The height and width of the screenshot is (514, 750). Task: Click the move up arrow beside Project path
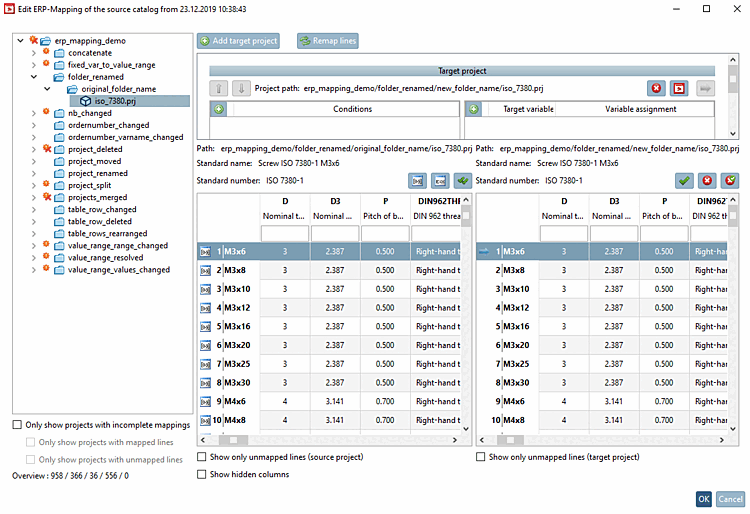[x=220, y=89]
